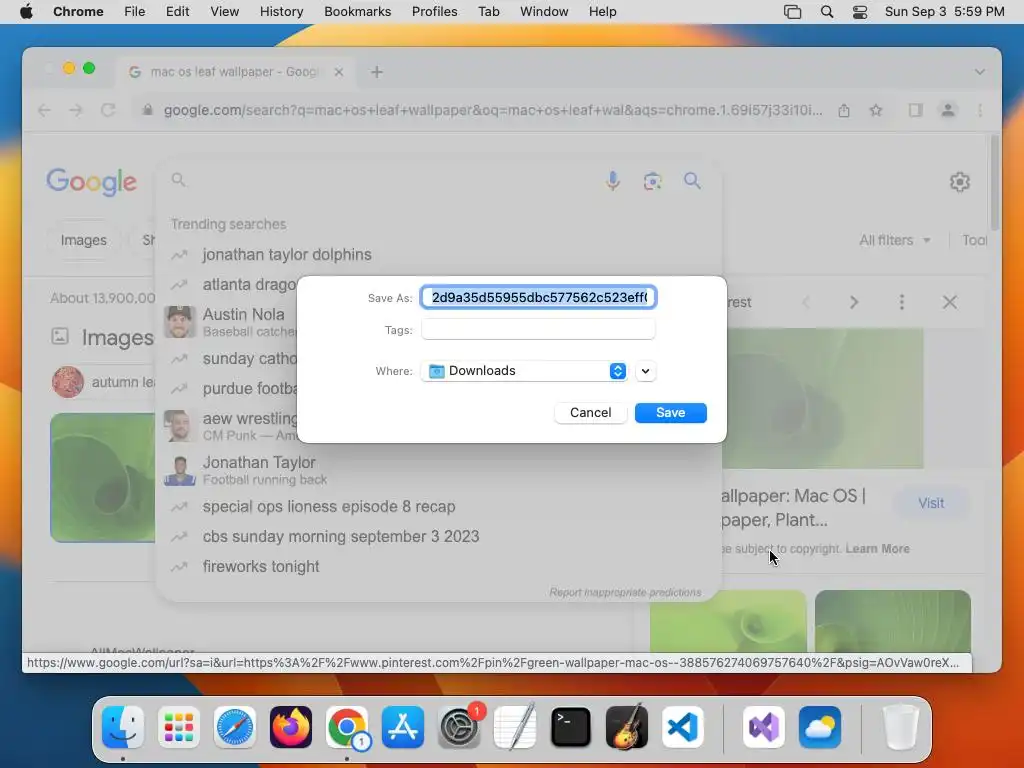The width and height of the screenshot is (1024, 768).
Task: Open the Window menu
Action: click(x=544, y=12)
